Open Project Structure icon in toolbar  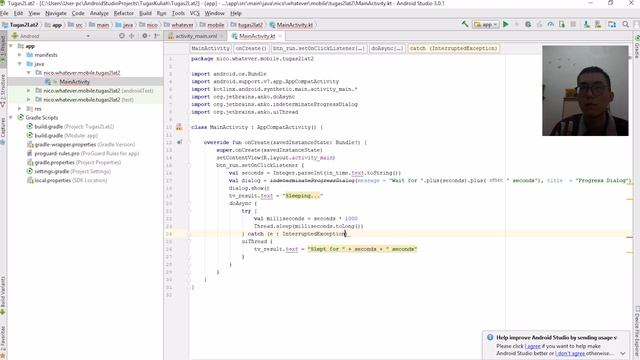612,24
